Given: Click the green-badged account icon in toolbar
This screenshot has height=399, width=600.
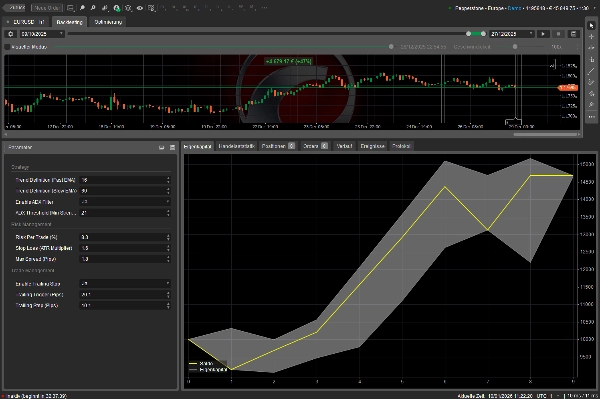Looking at the screenshot, I should click(117, 8).
